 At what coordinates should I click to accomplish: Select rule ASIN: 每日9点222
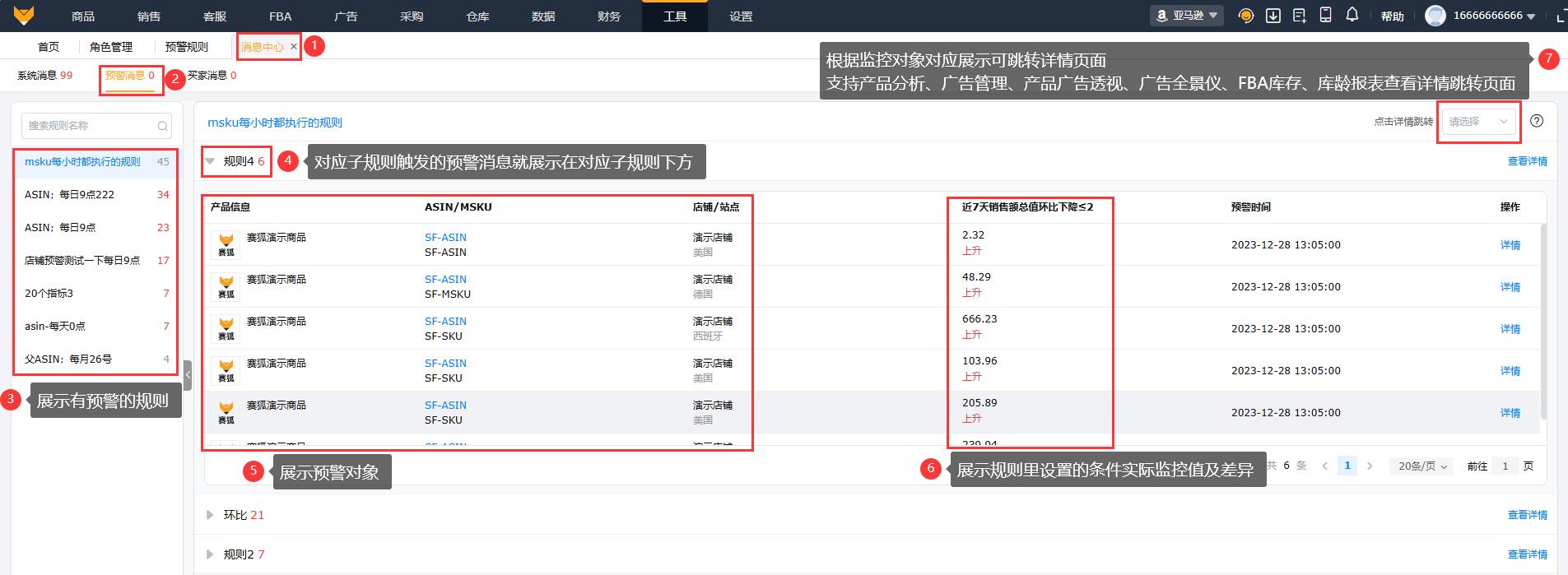tap(95, 194)
